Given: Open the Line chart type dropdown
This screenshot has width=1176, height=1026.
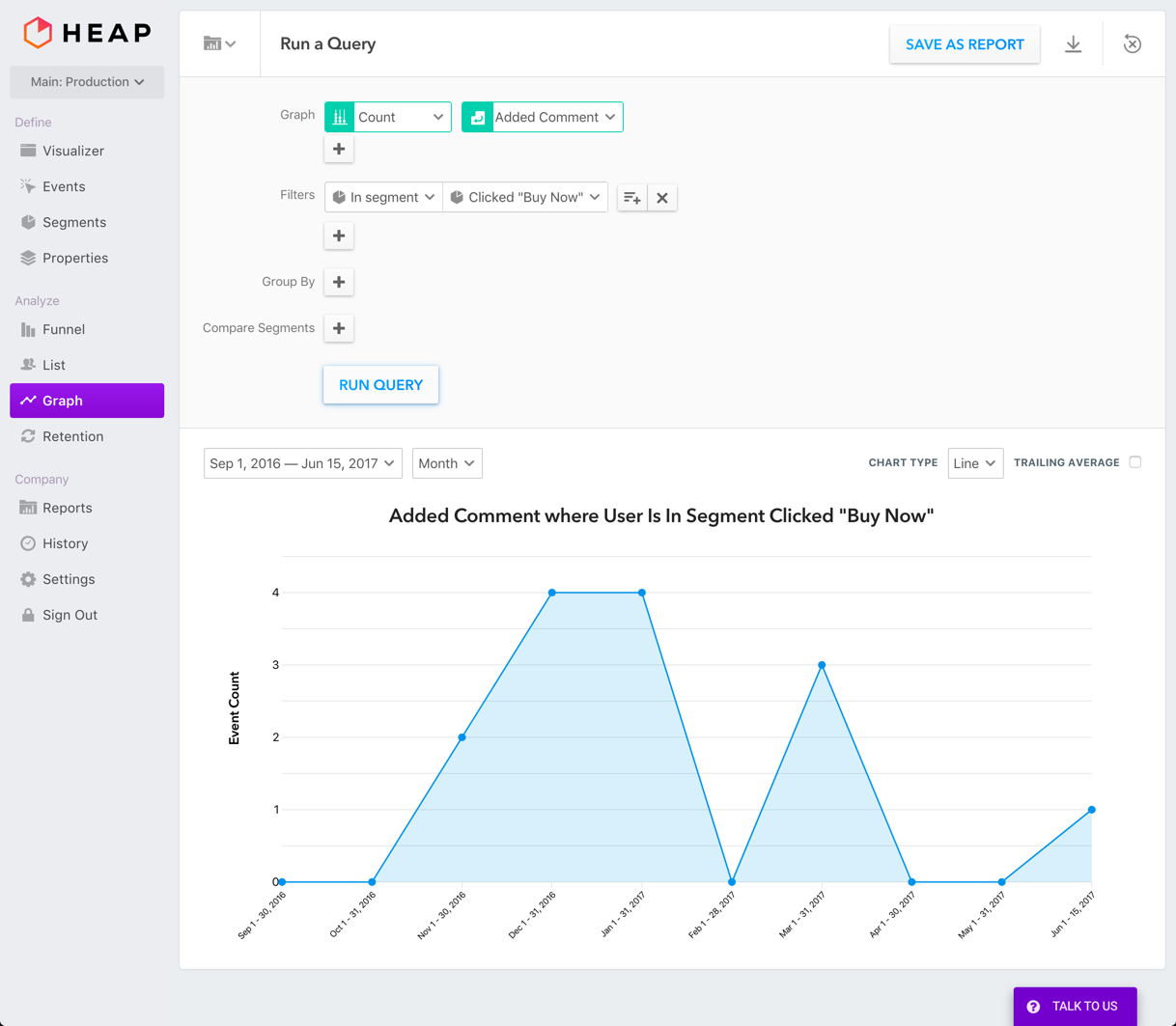Looking at the screenshot, I should (975, 463).
